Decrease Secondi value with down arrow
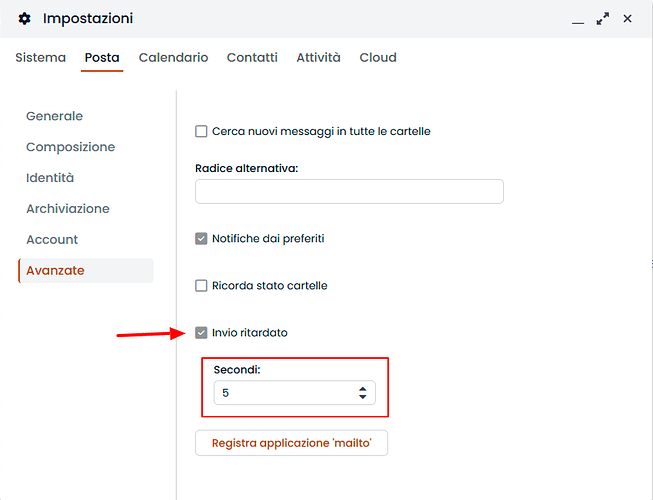The width and height of the screenshot is (653, 500). pyautogui.click(x=362, y=398)
